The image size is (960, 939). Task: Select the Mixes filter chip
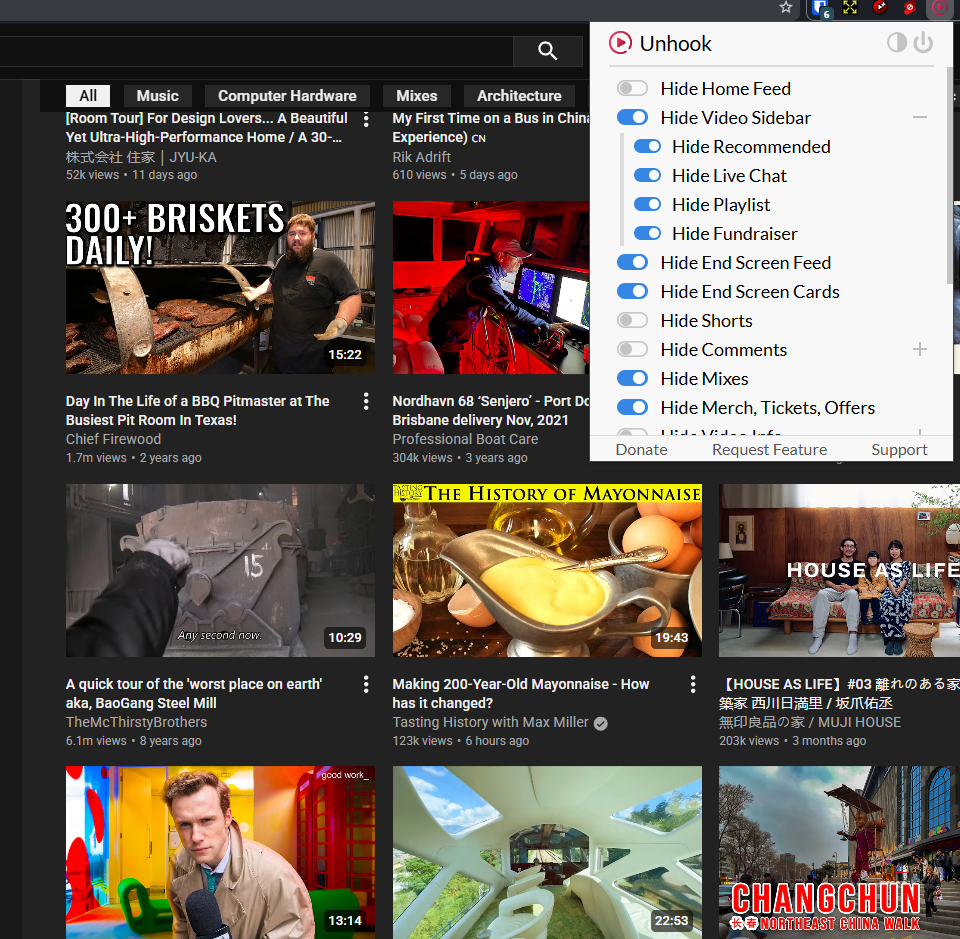(416, 95)
